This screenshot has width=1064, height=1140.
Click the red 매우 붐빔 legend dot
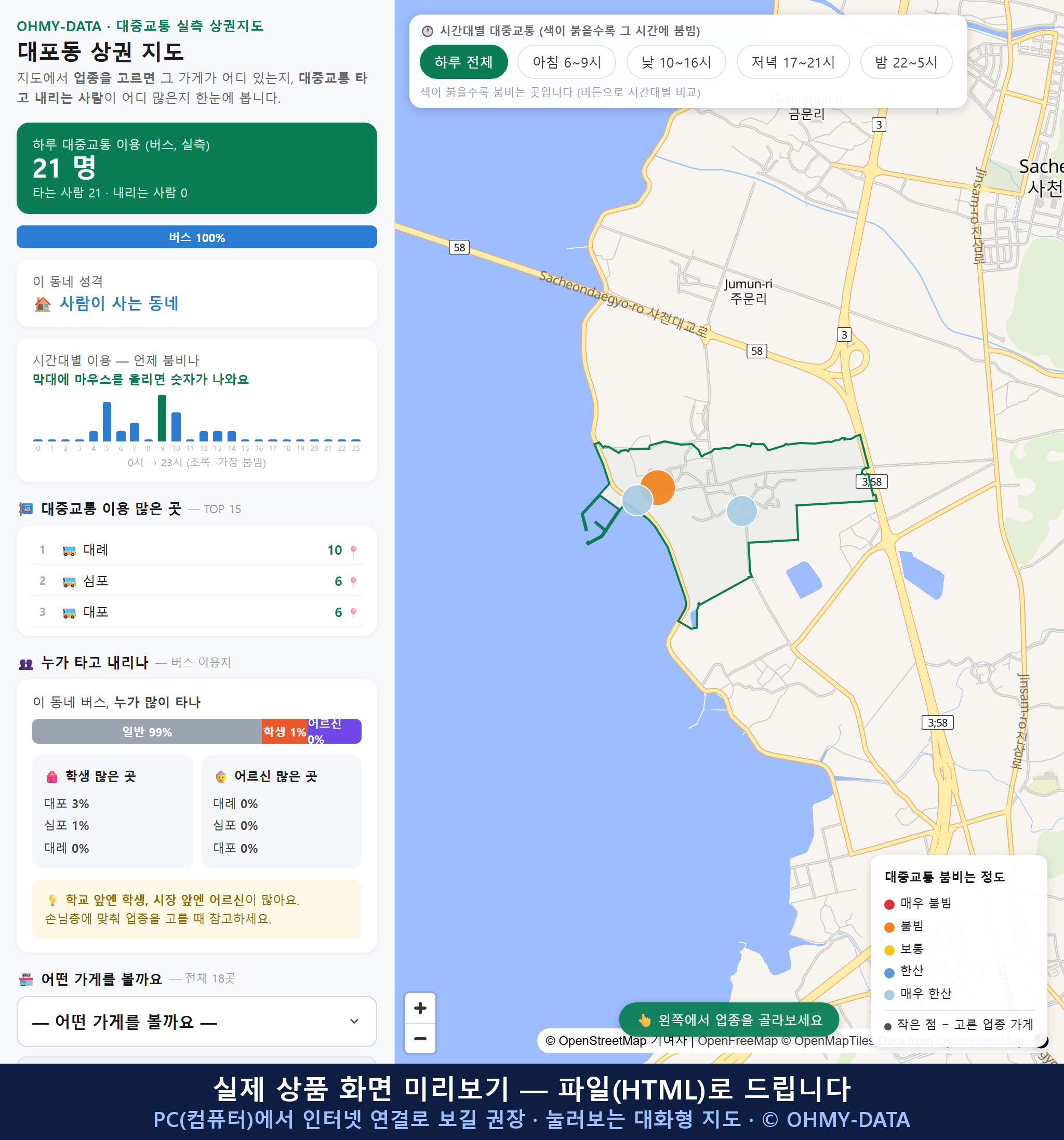coord(889,904)
